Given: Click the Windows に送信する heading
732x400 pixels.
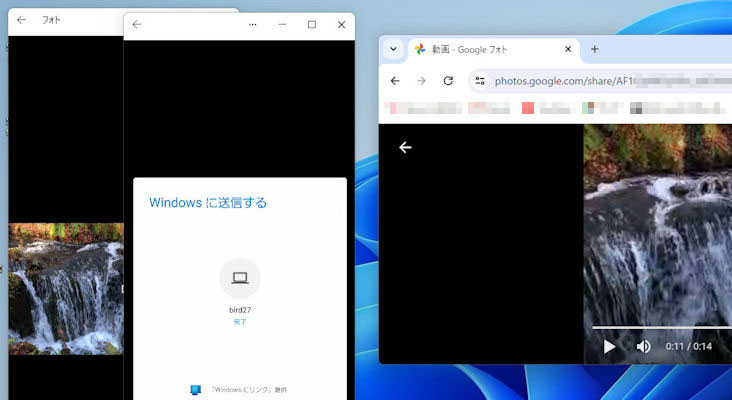Looking at the screenshot, I should [208, 203].
